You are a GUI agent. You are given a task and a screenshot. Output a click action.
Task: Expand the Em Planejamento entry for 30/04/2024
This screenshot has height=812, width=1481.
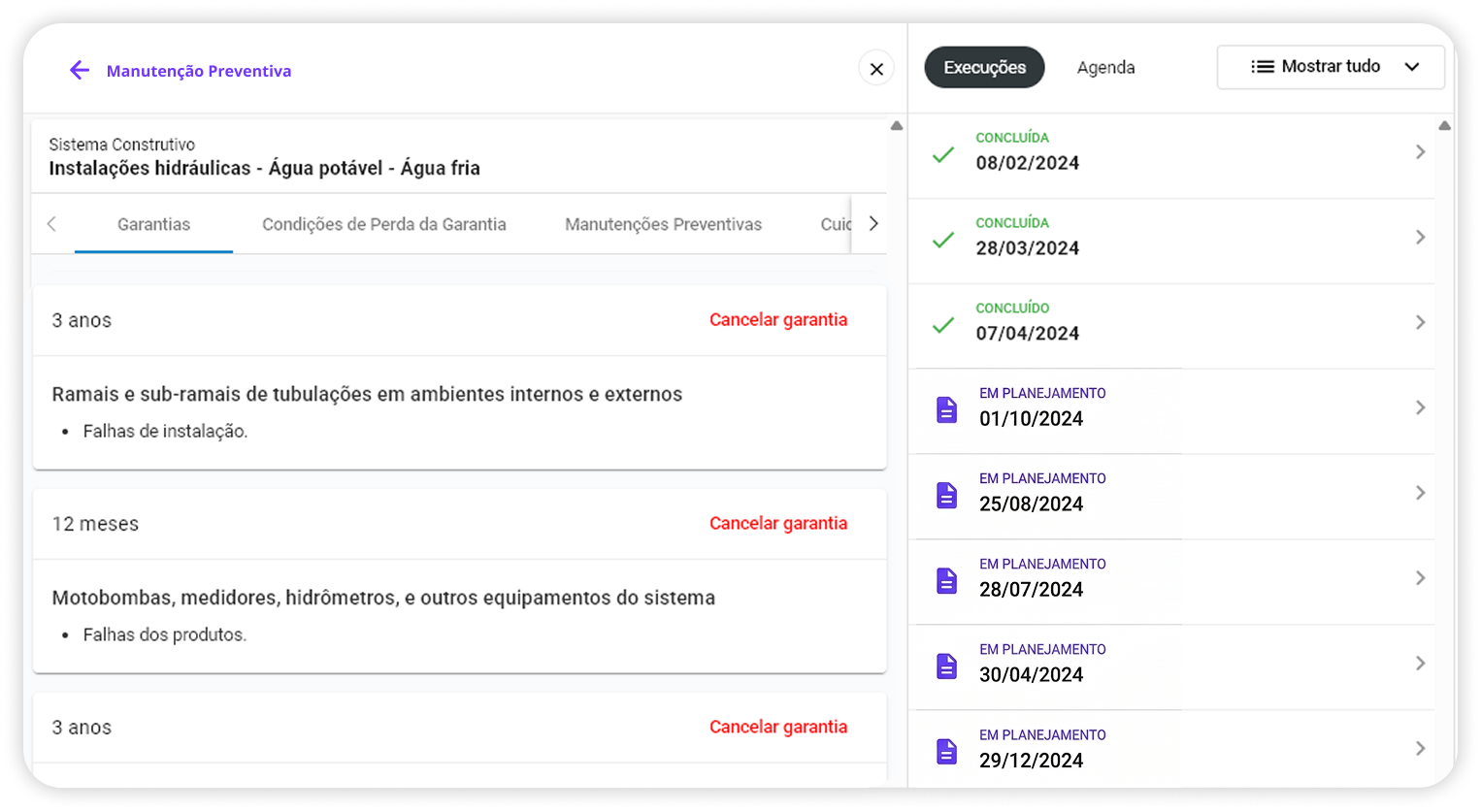coord(1421,664)
